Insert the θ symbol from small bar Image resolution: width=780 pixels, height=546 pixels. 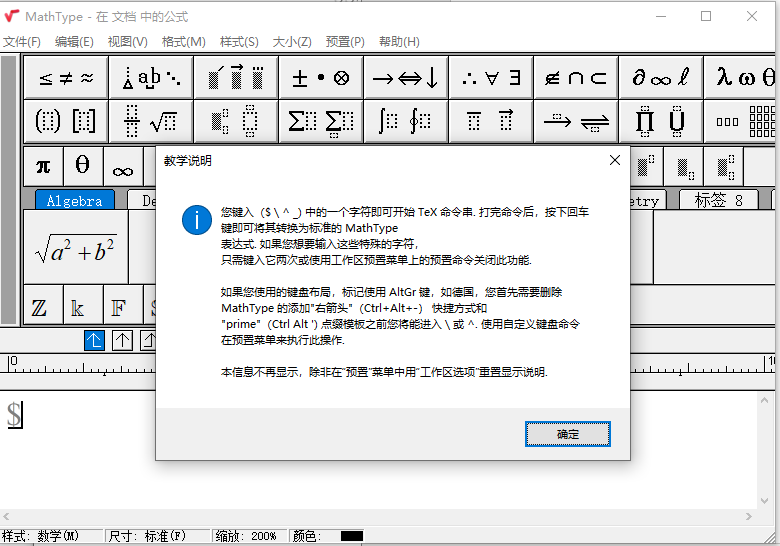pos(83,166)
